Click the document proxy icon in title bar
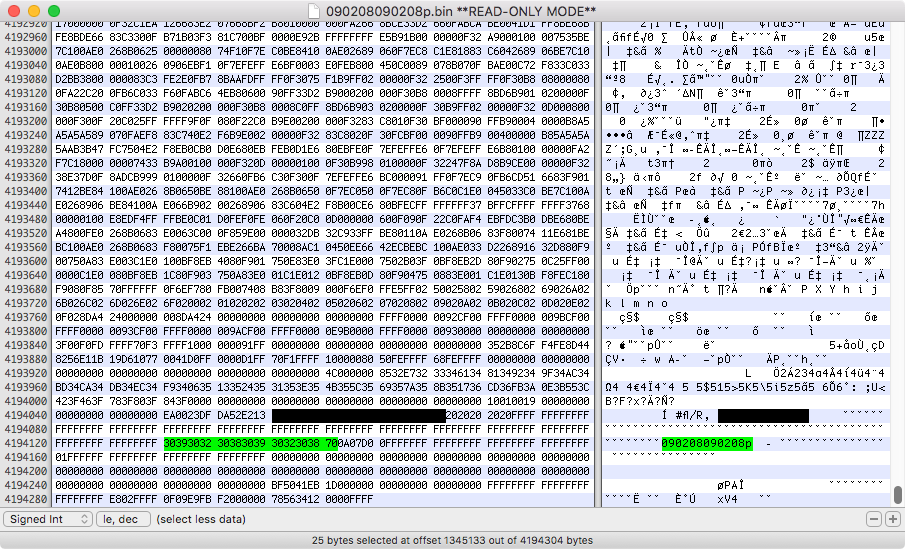 click(x=313, y=11)
